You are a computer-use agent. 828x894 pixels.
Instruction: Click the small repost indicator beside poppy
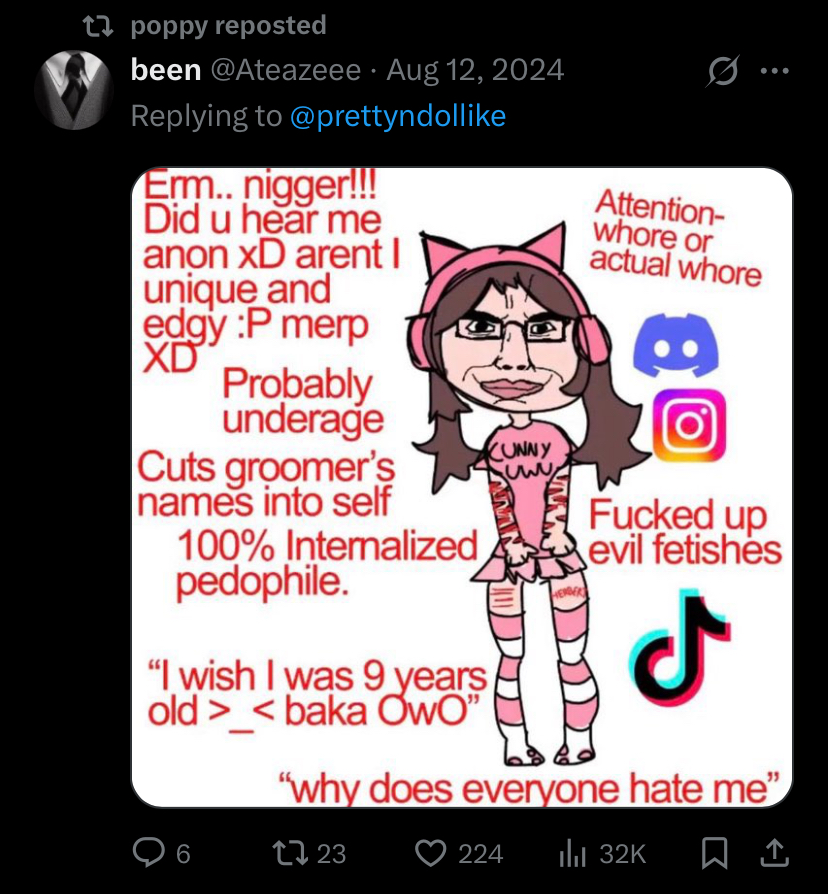click(x=98, y=26)
